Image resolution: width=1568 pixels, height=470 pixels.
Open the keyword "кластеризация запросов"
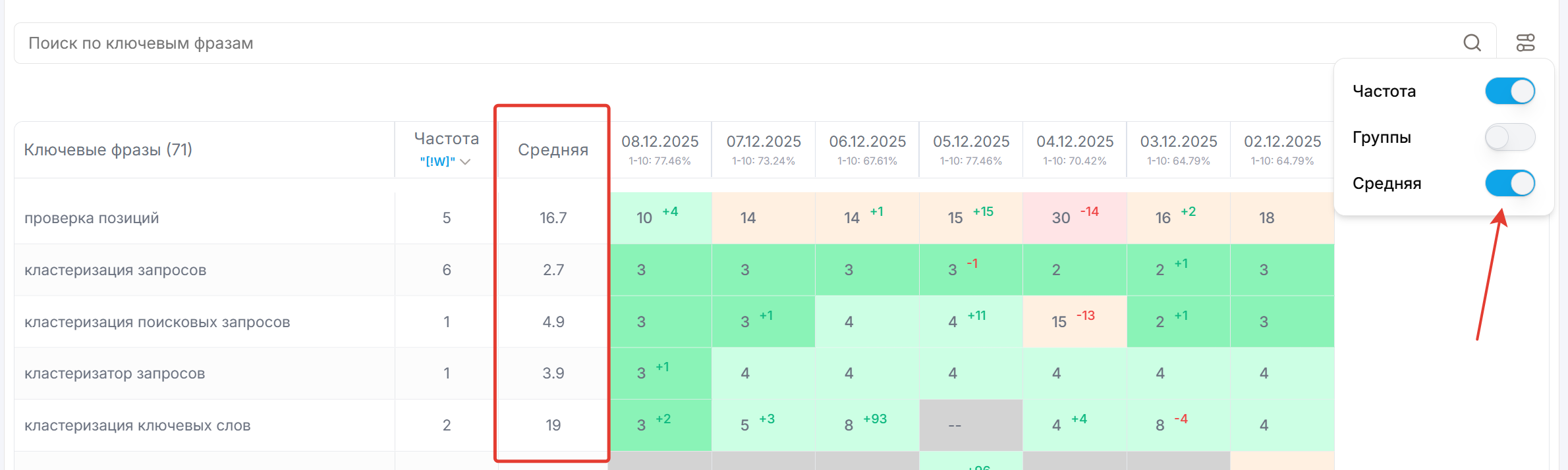point(115,270)
